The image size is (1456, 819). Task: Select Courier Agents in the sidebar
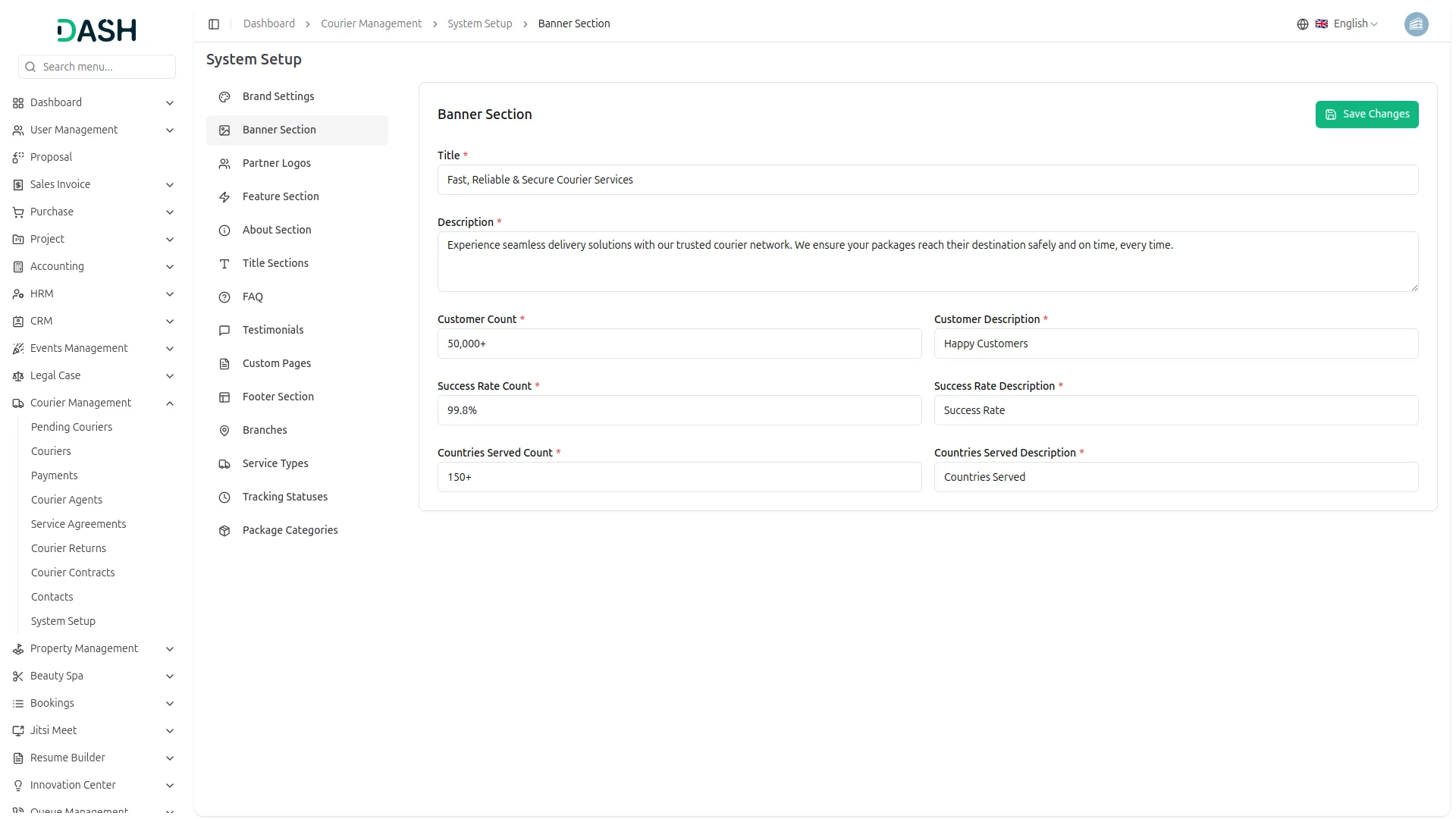tap(67, 500)
